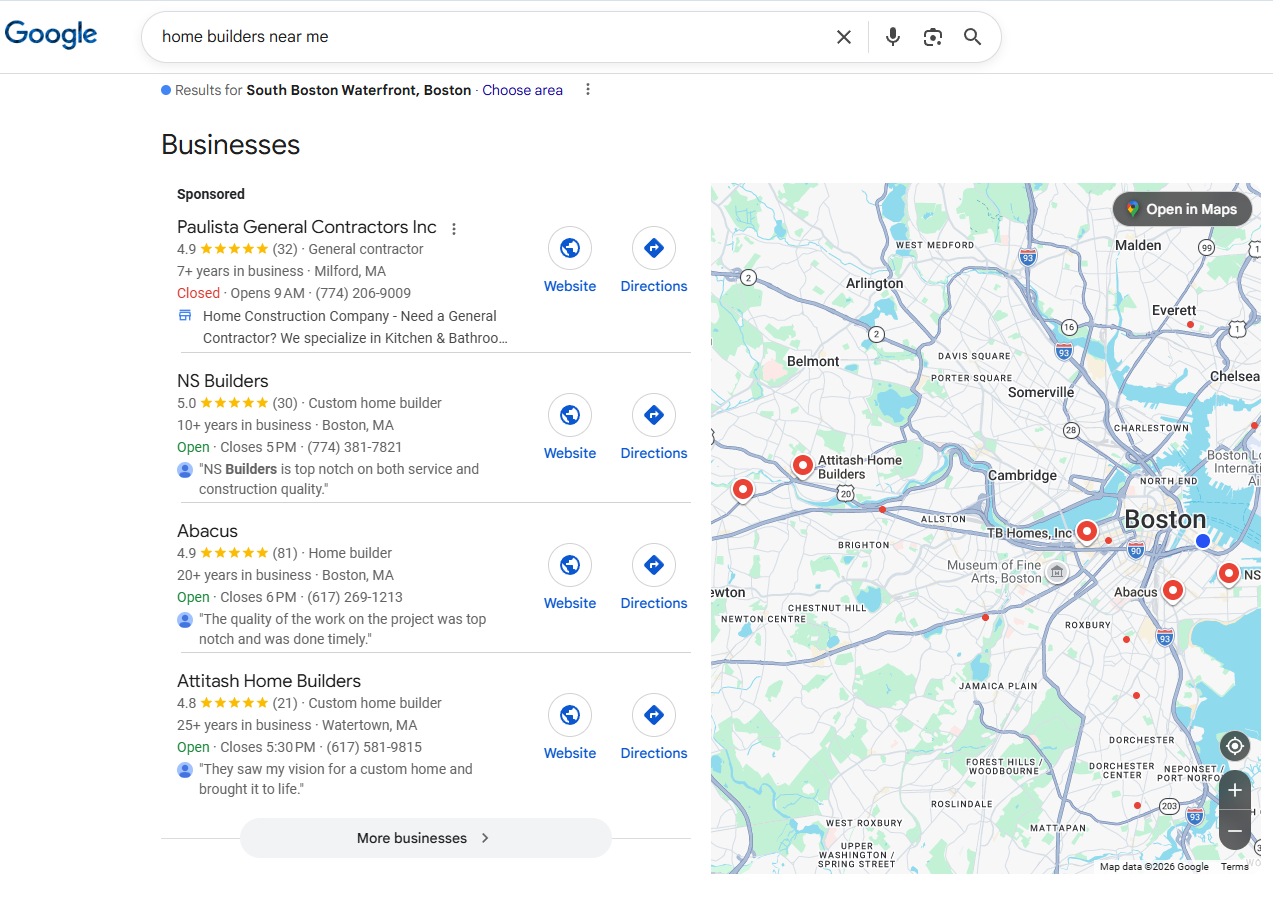Center map on my location icon
Screen dimensions: 1273x900
tap(1235, 746)
